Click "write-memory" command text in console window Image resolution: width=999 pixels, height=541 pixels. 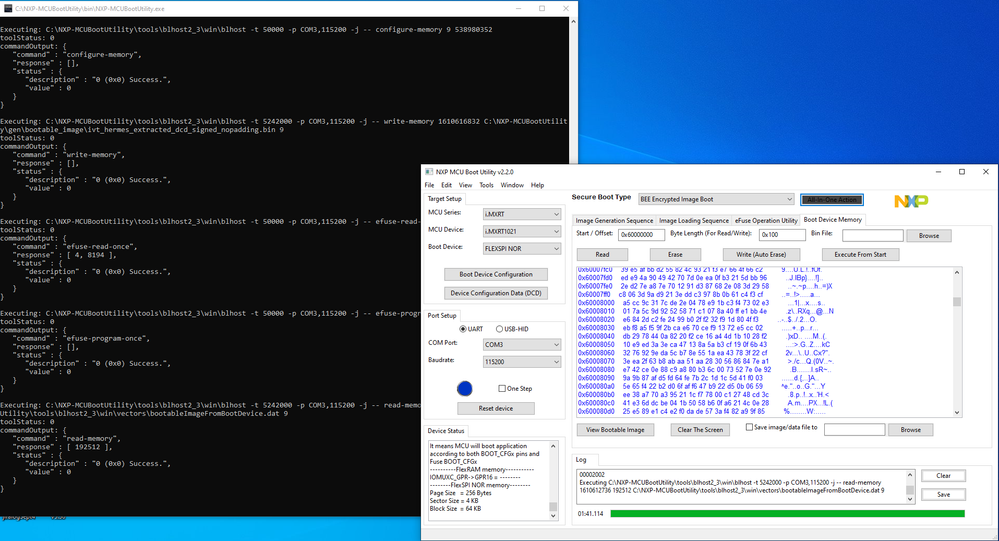pos(408,121)
